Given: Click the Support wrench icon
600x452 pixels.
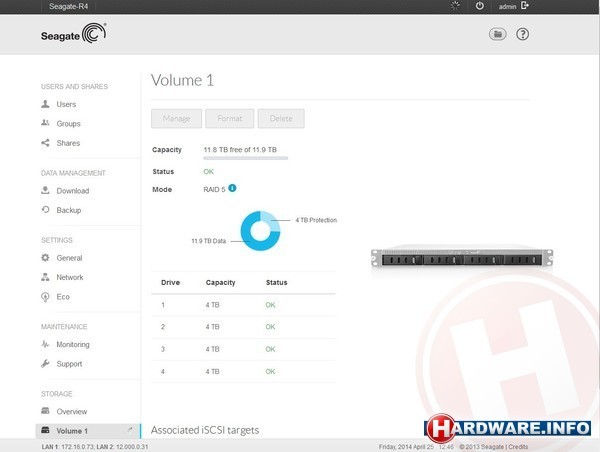Looking at the screenshot, I should [45, 364].
